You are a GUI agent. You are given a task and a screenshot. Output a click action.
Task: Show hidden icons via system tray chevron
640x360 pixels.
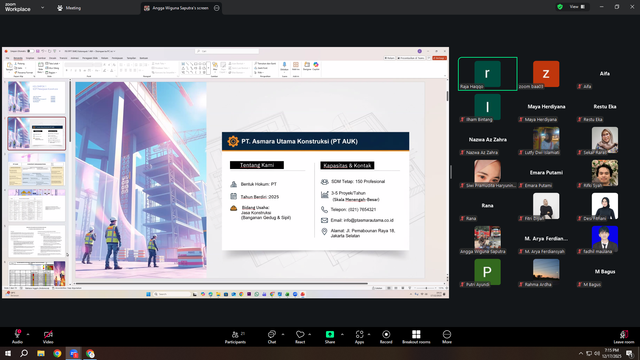pyautogui.click(x=580, y=353)
